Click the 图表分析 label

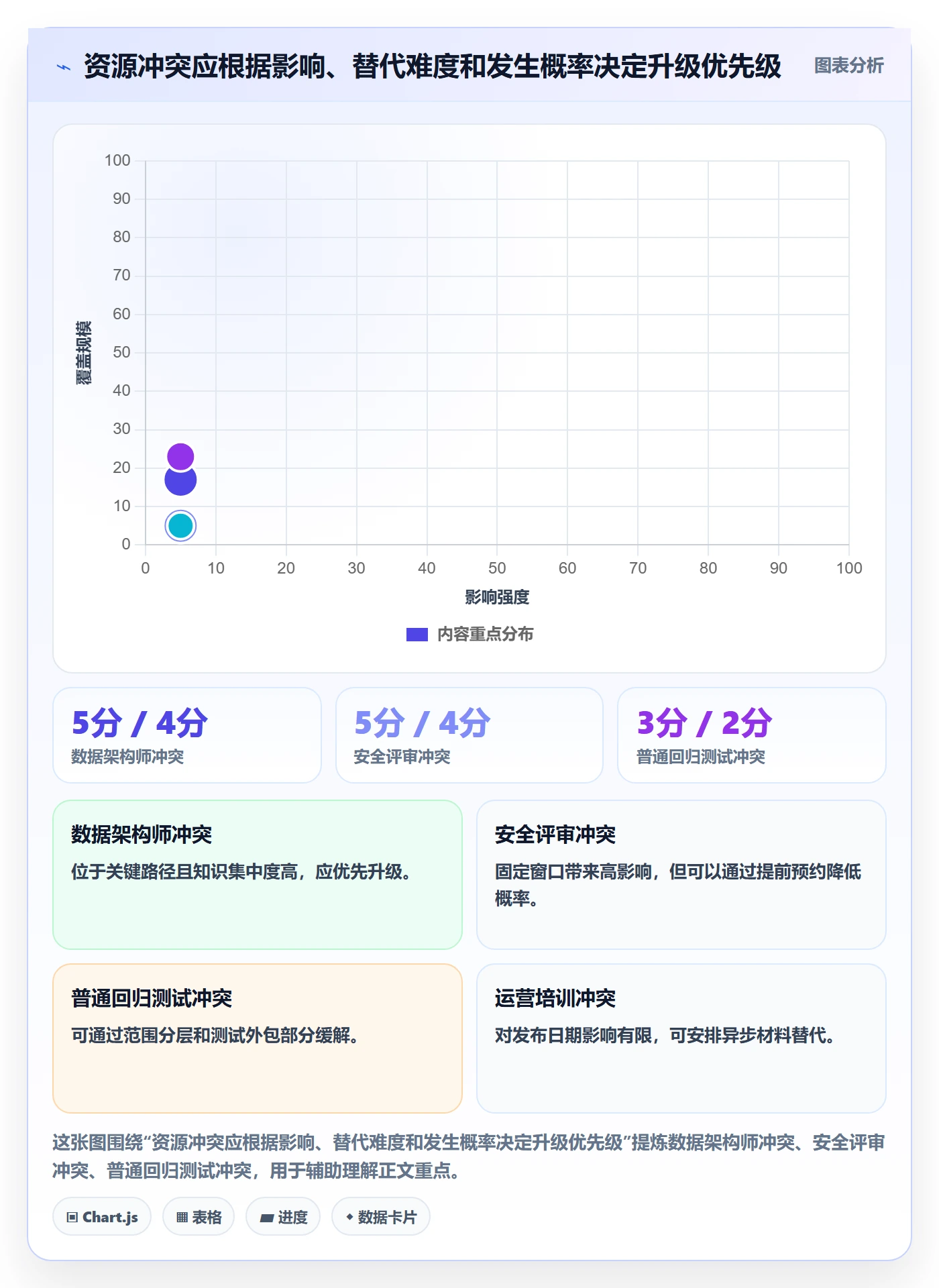point(848,65)
